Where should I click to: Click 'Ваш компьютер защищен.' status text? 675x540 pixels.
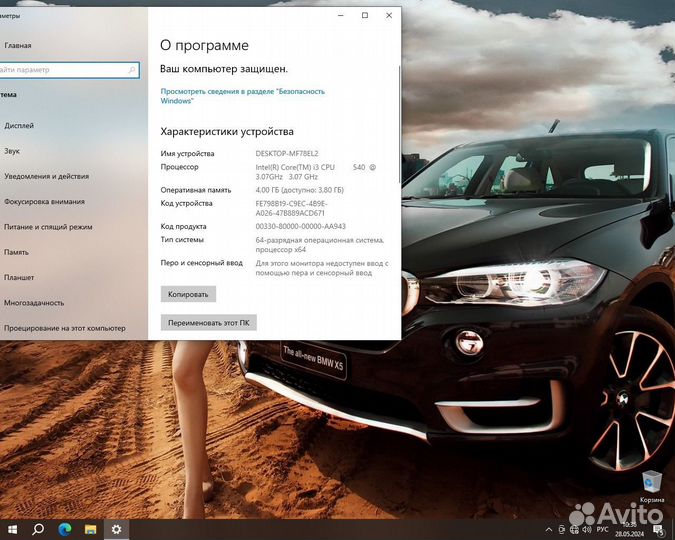click(224, 69)
